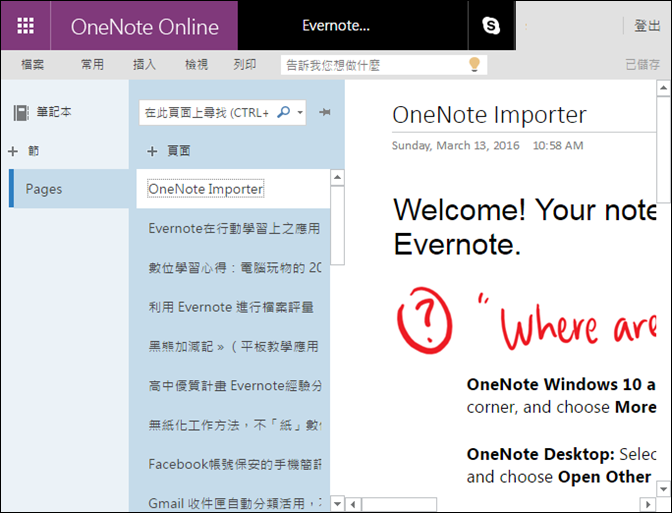Click the Skype icon in header
672x513 pixels.
[491, 26]
